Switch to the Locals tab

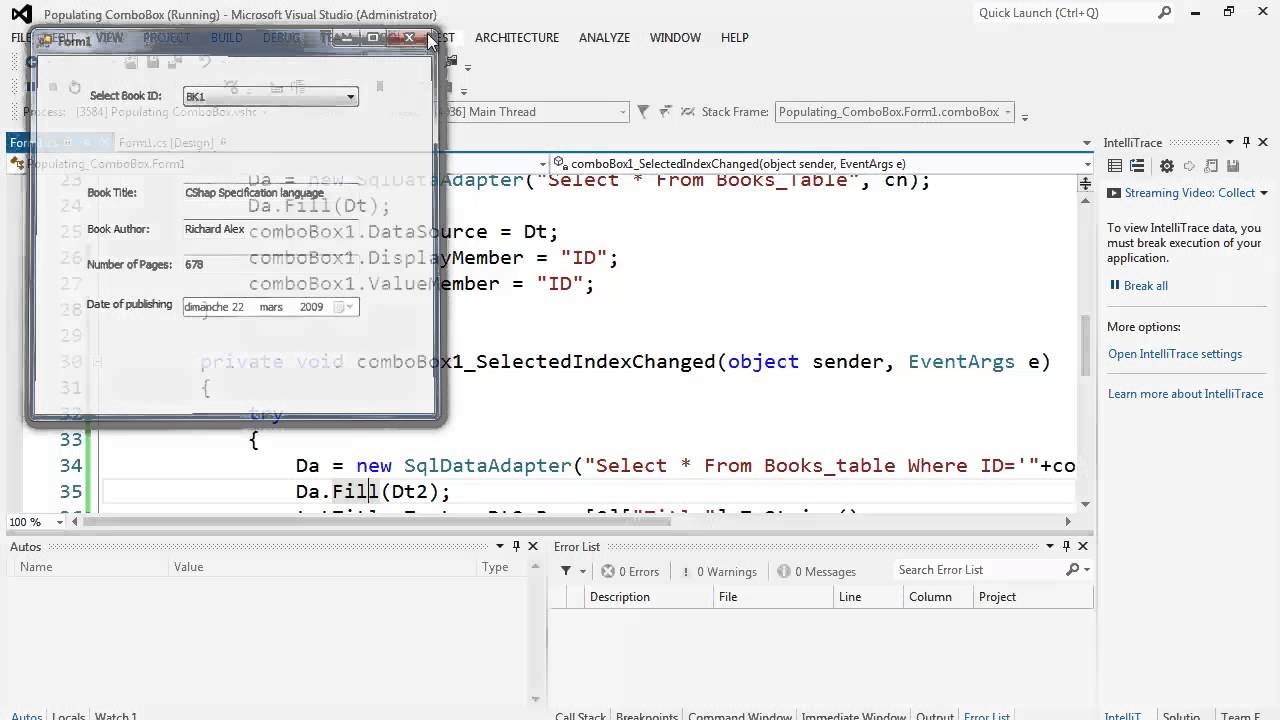(68, 715)
